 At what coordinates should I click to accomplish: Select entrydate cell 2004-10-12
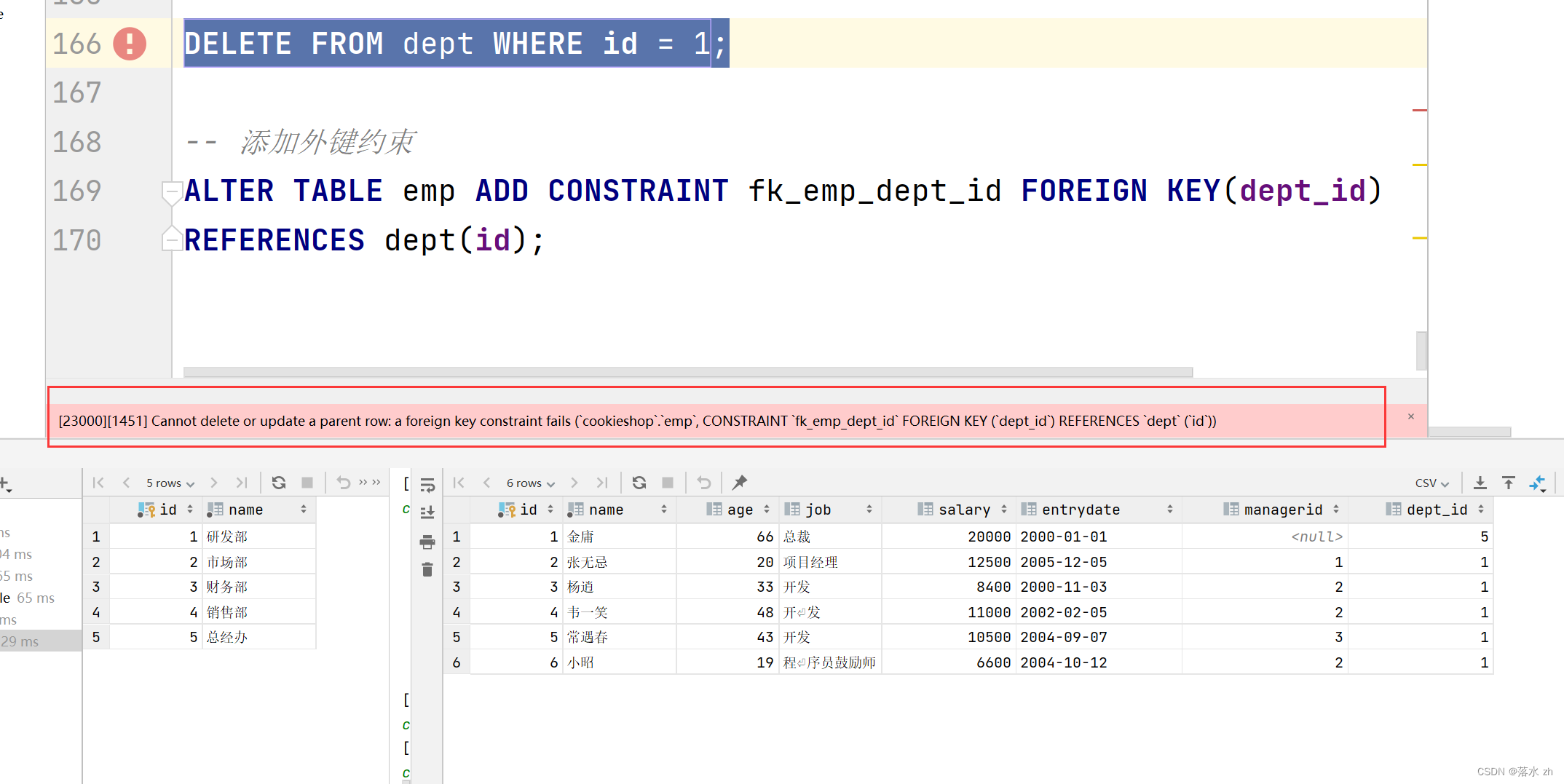(1099, 662)
